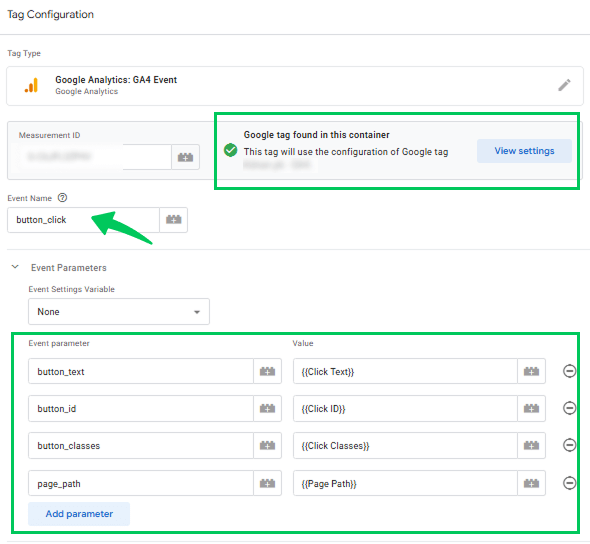Edit the {{Click Classes}} value field
590x544 pixels.
pos(405,445)
